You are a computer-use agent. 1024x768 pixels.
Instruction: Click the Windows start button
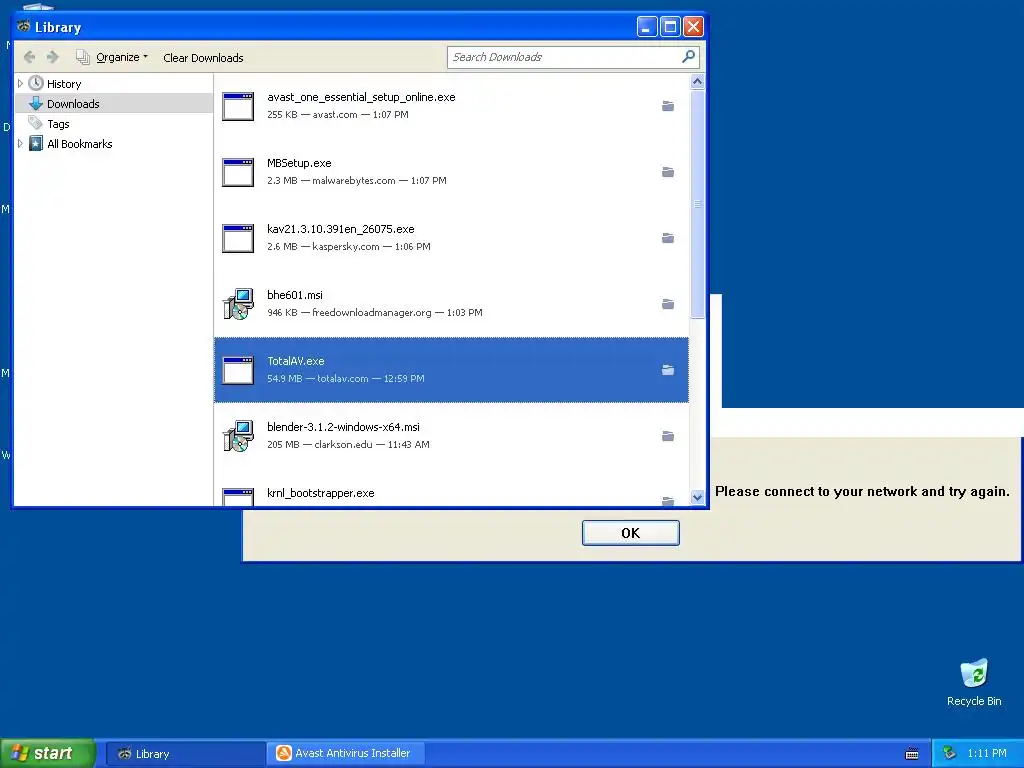pyautogui.click(x=47, y=753)
